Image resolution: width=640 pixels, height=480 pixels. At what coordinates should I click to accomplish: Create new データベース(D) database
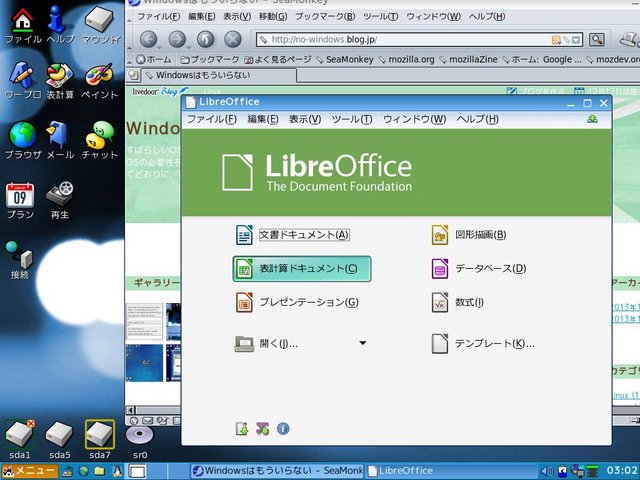tap(479, 269)
